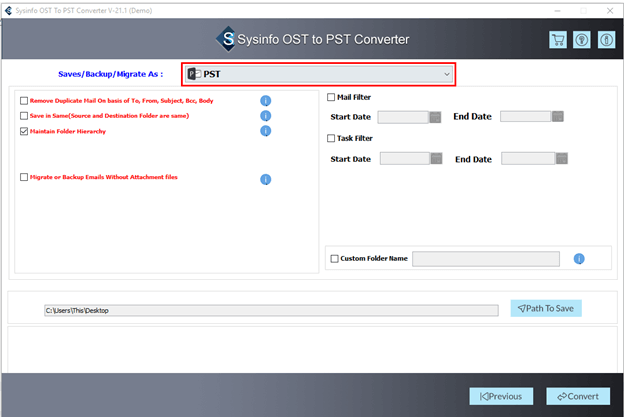This screenshot has width=624, height=420.
Task: Click the Saves/Backup/Migrate As label
Action: pos(111,74)
